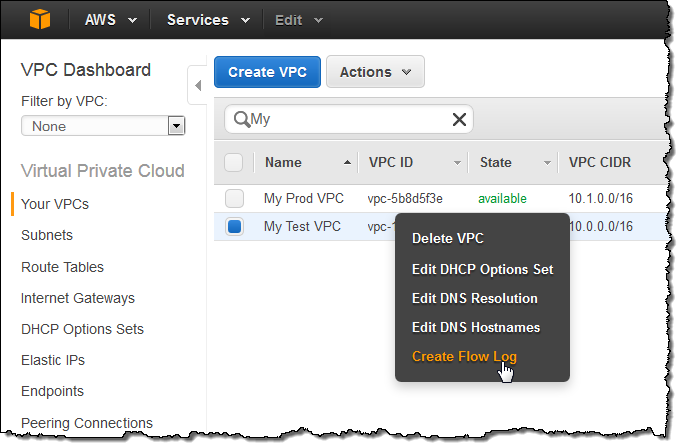Clear the search filter with X icon
This screenshot has height=448, width=682.
tap(459, 120)
